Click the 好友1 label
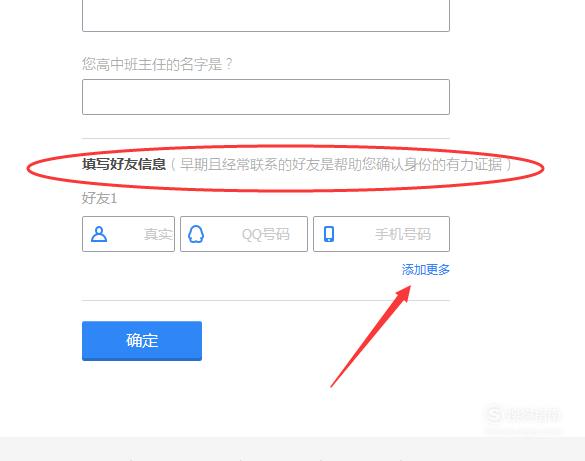This screenshot has height=461, width=585. 99,198
